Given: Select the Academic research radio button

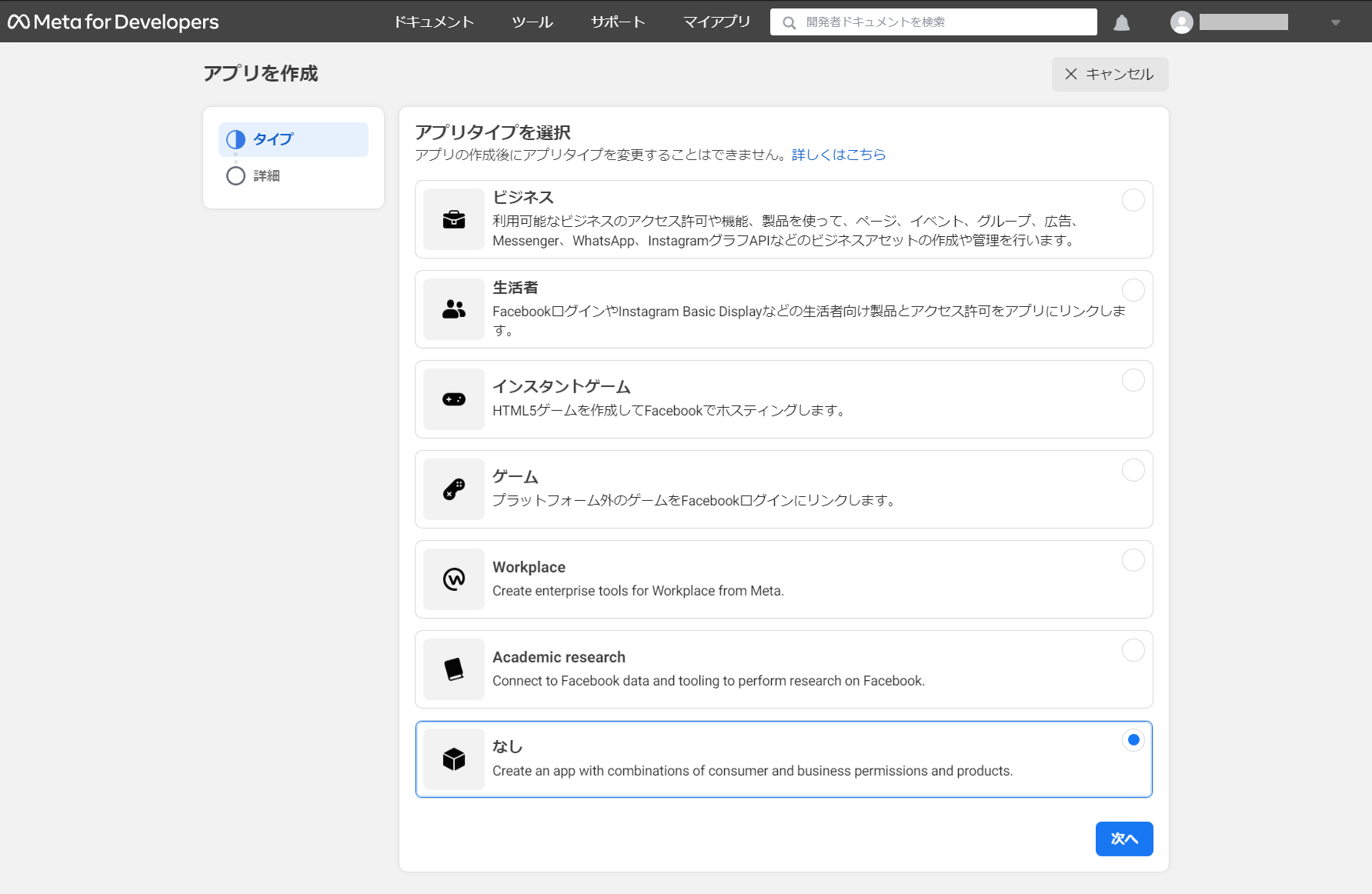Looking at the screenshot, I should tap(1133, 650).
